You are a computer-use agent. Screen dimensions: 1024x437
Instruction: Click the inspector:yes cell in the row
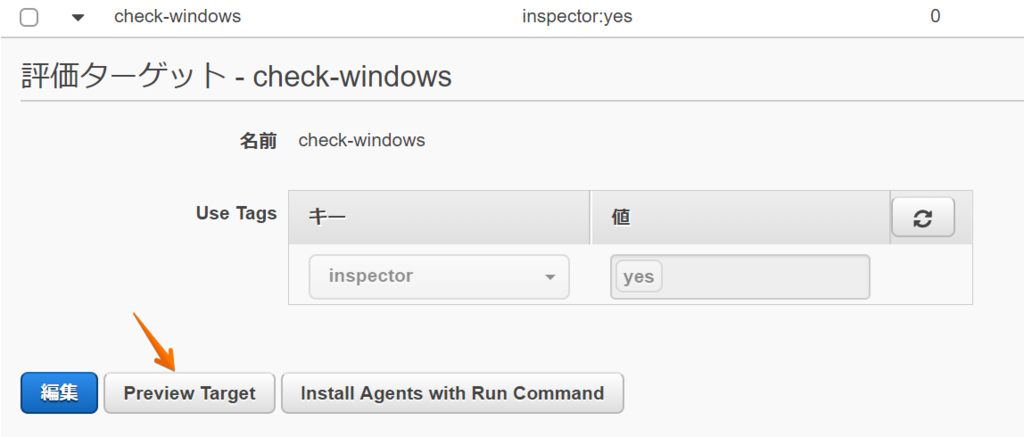coord(577,16)
